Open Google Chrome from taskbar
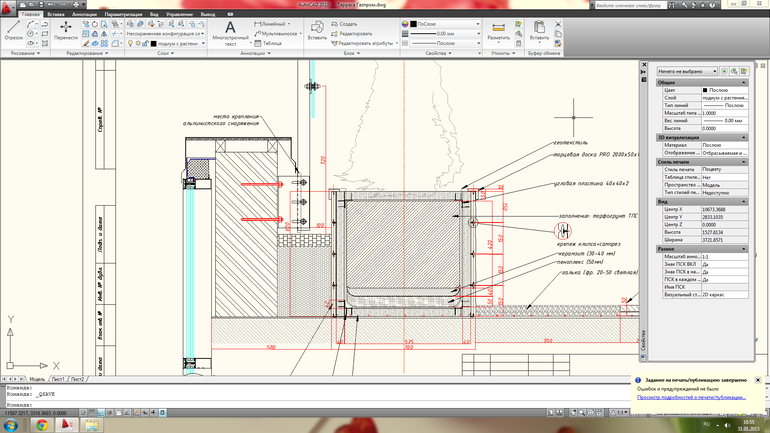 click(42, 424)
